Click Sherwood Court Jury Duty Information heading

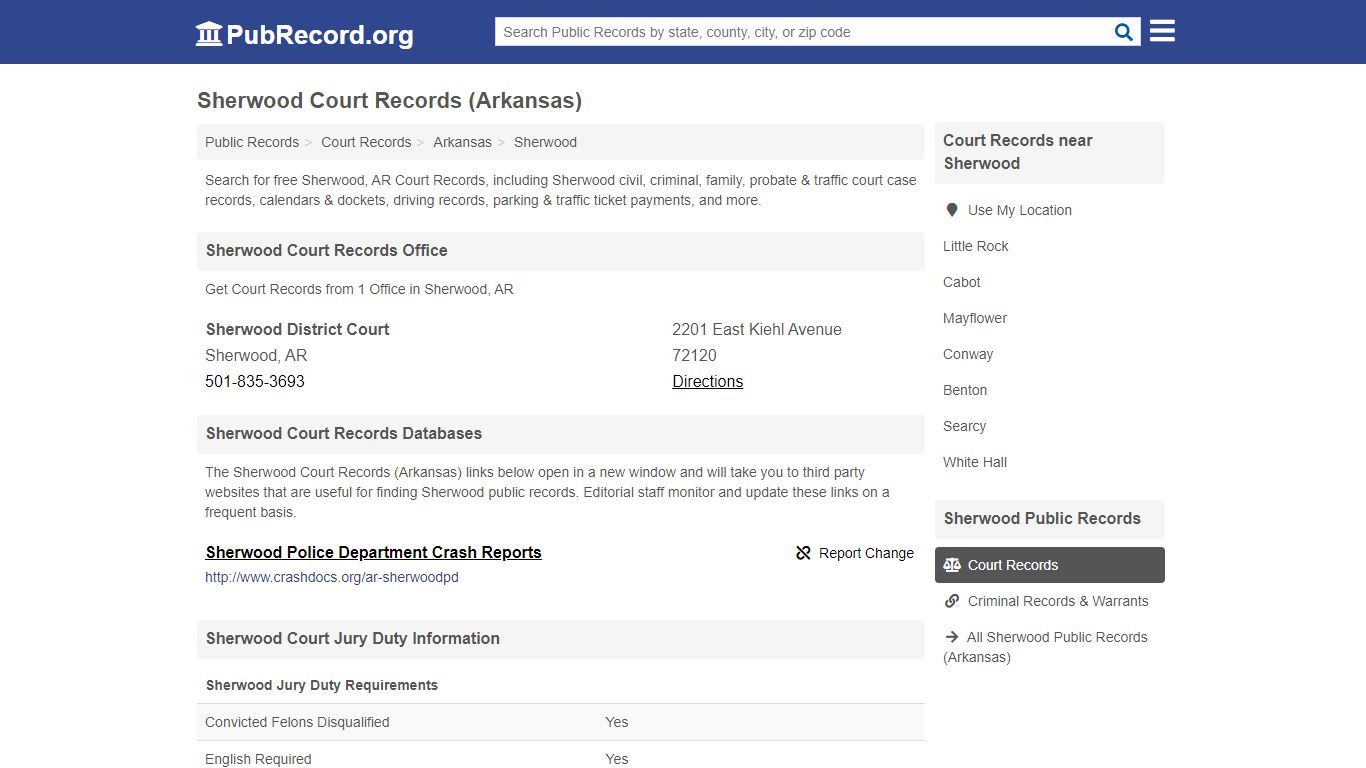tap(353, 638)
